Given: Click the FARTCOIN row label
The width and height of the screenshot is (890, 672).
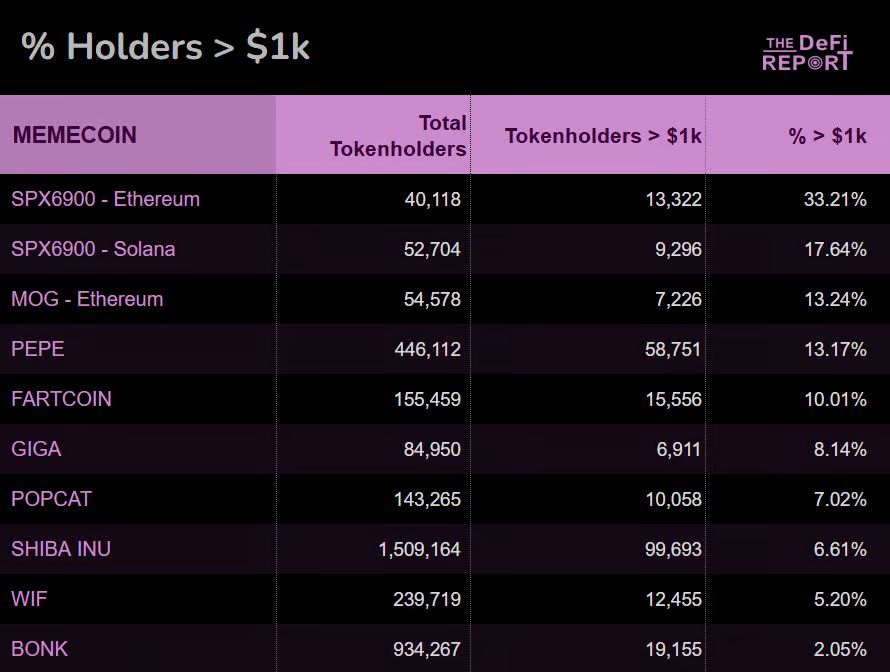Looking at the screenshot, I should tap(61, 399).
